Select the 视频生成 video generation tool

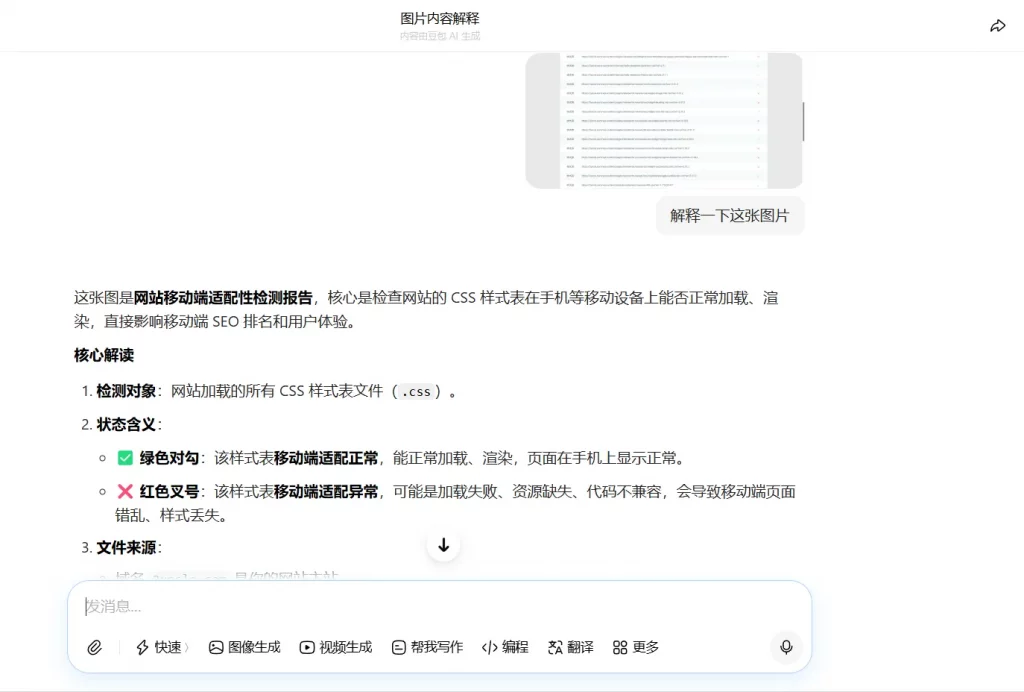pos(336,647)
